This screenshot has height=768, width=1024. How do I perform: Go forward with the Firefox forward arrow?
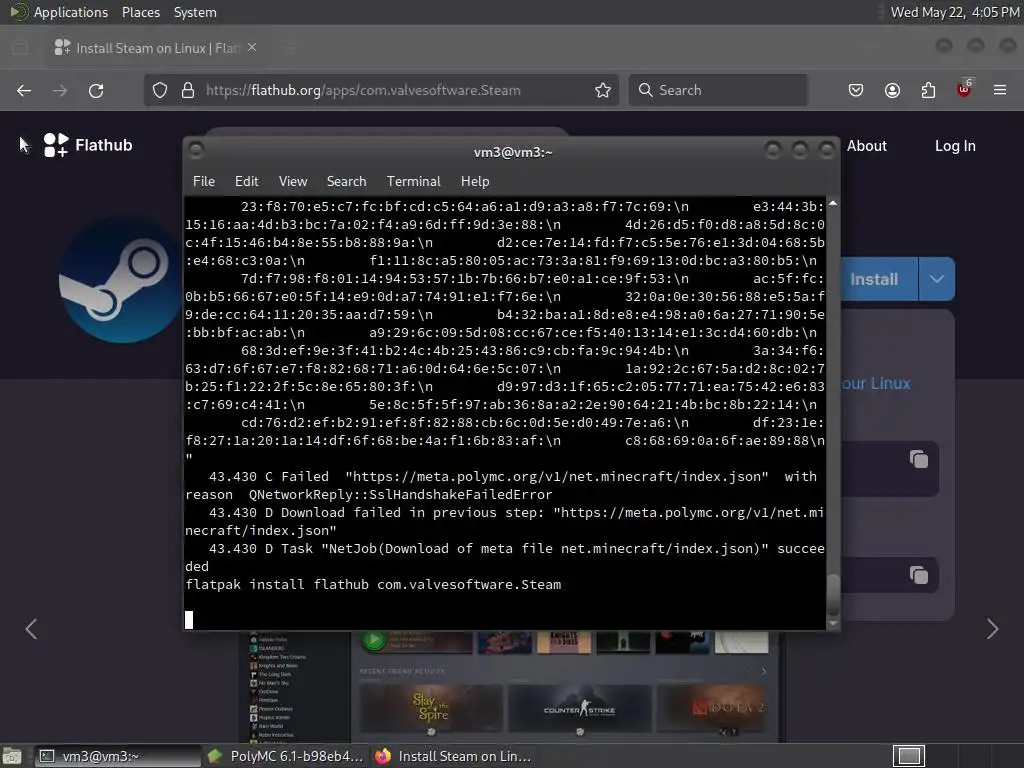(x=59, y=90)
